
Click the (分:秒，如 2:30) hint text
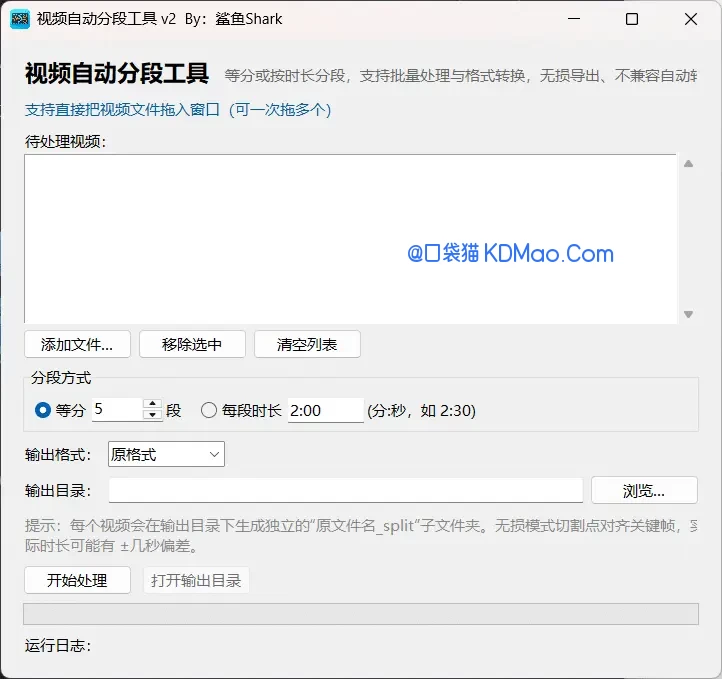pos(421,410)
